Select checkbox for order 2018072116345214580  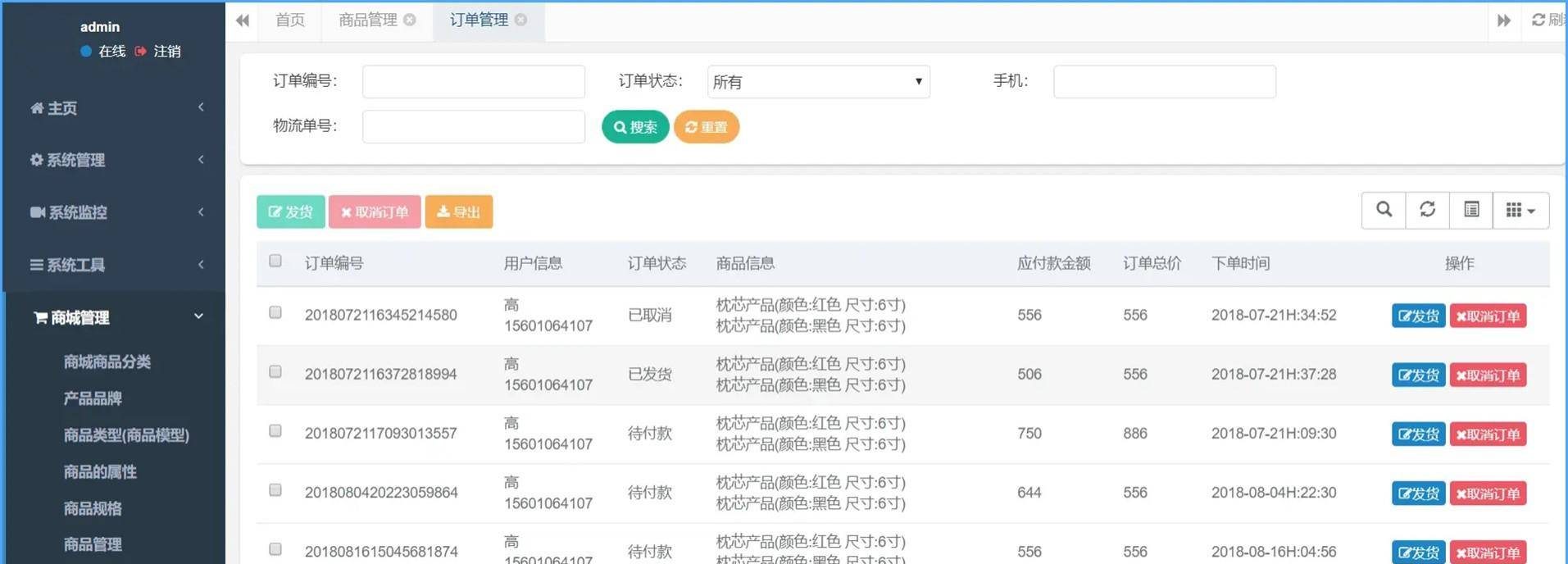click(x=275, y=312)
